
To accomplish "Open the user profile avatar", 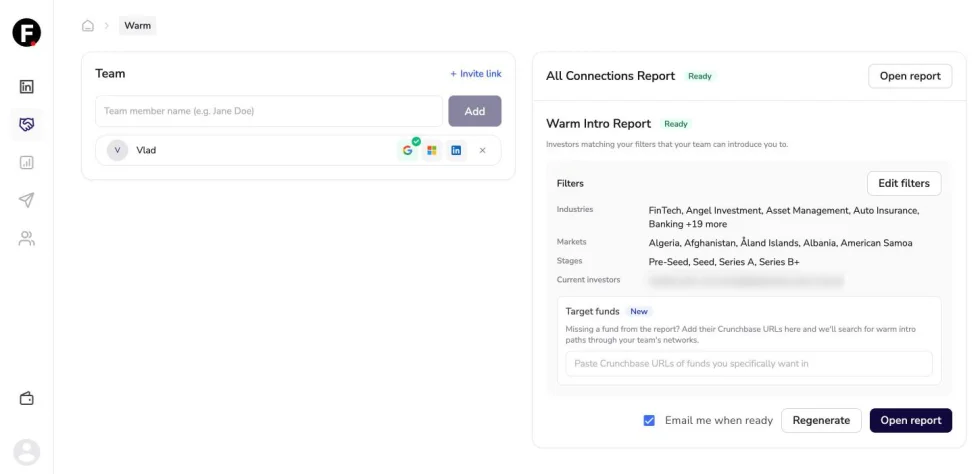I will 26,451.
